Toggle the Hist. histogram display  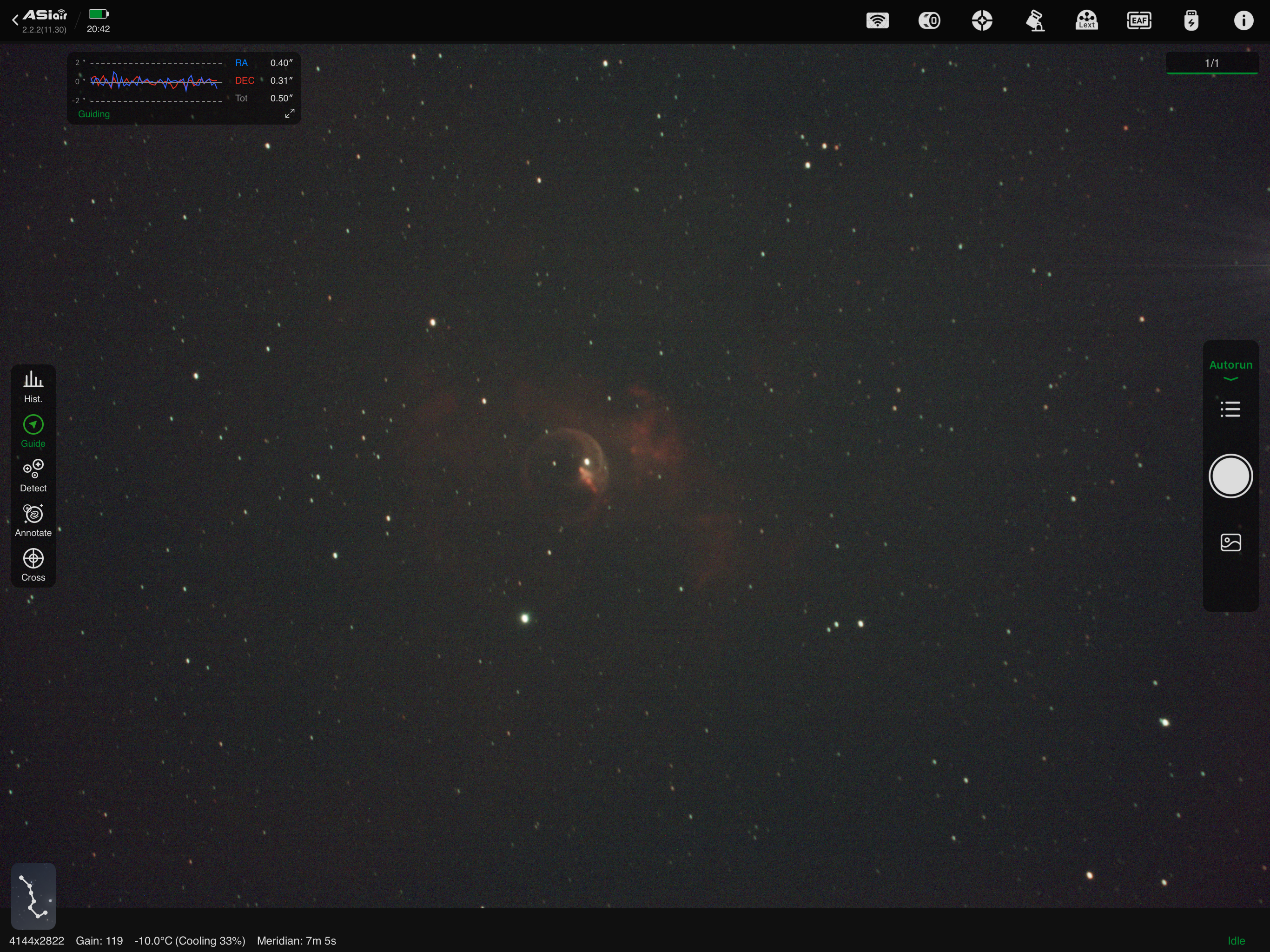(33, 386)
